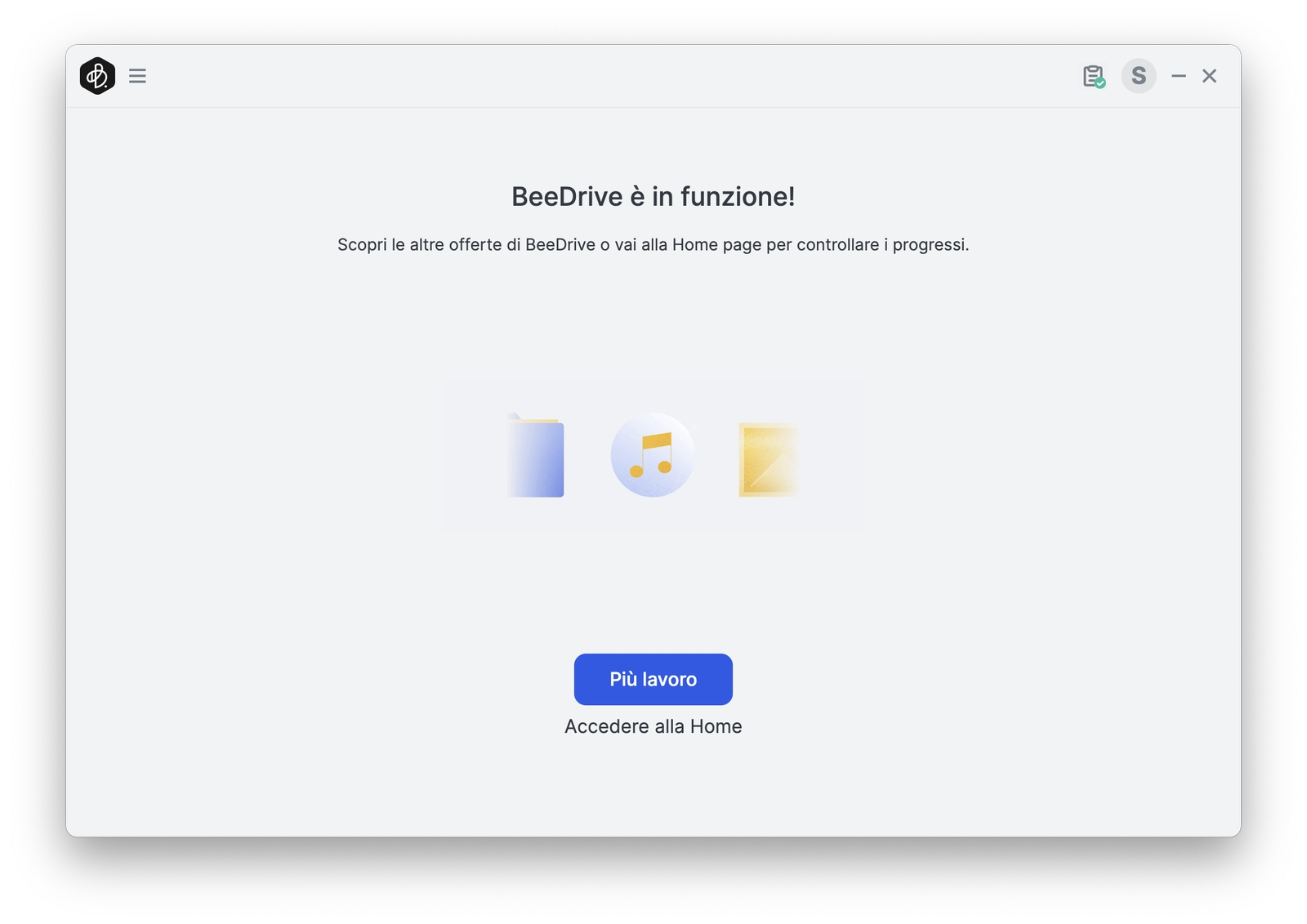Click the Più lavoro button
Viewport: 1307px width, 924px height.
coord(653,679)
